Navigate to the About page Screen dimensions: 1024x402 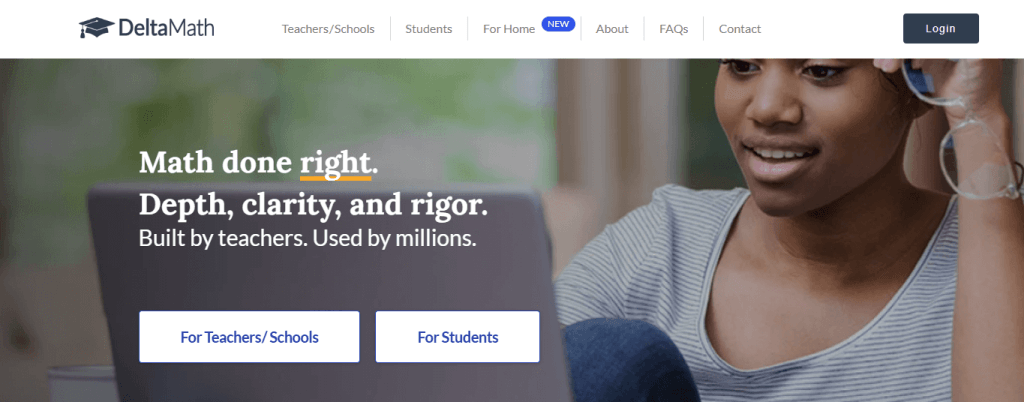612,29
